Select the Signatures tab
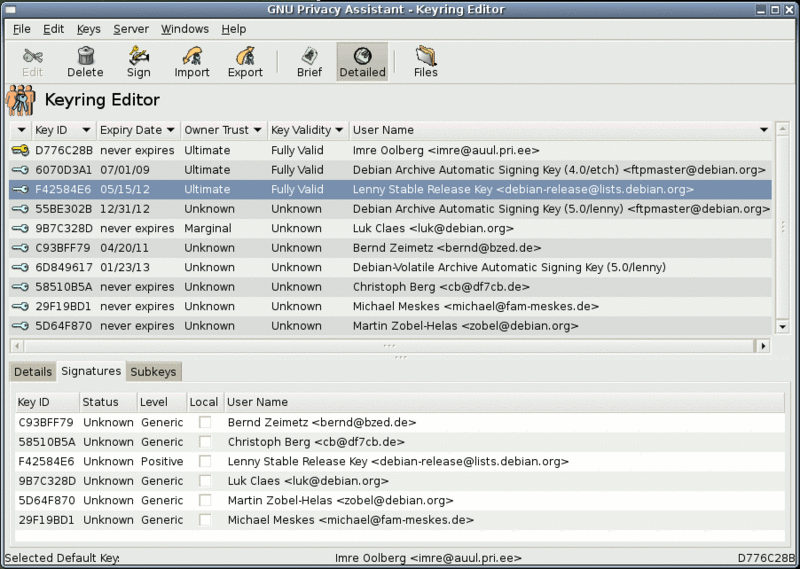Viewport: 800px width, 569px height. point(91,371)
